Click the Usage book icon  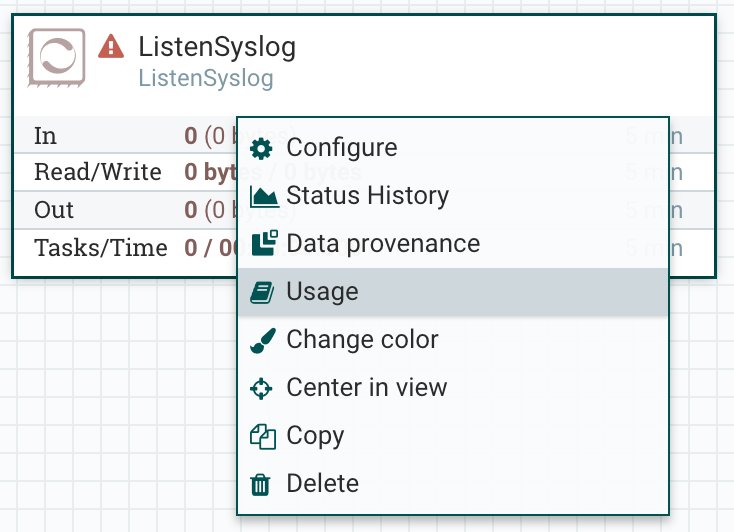tap(262, 292)
